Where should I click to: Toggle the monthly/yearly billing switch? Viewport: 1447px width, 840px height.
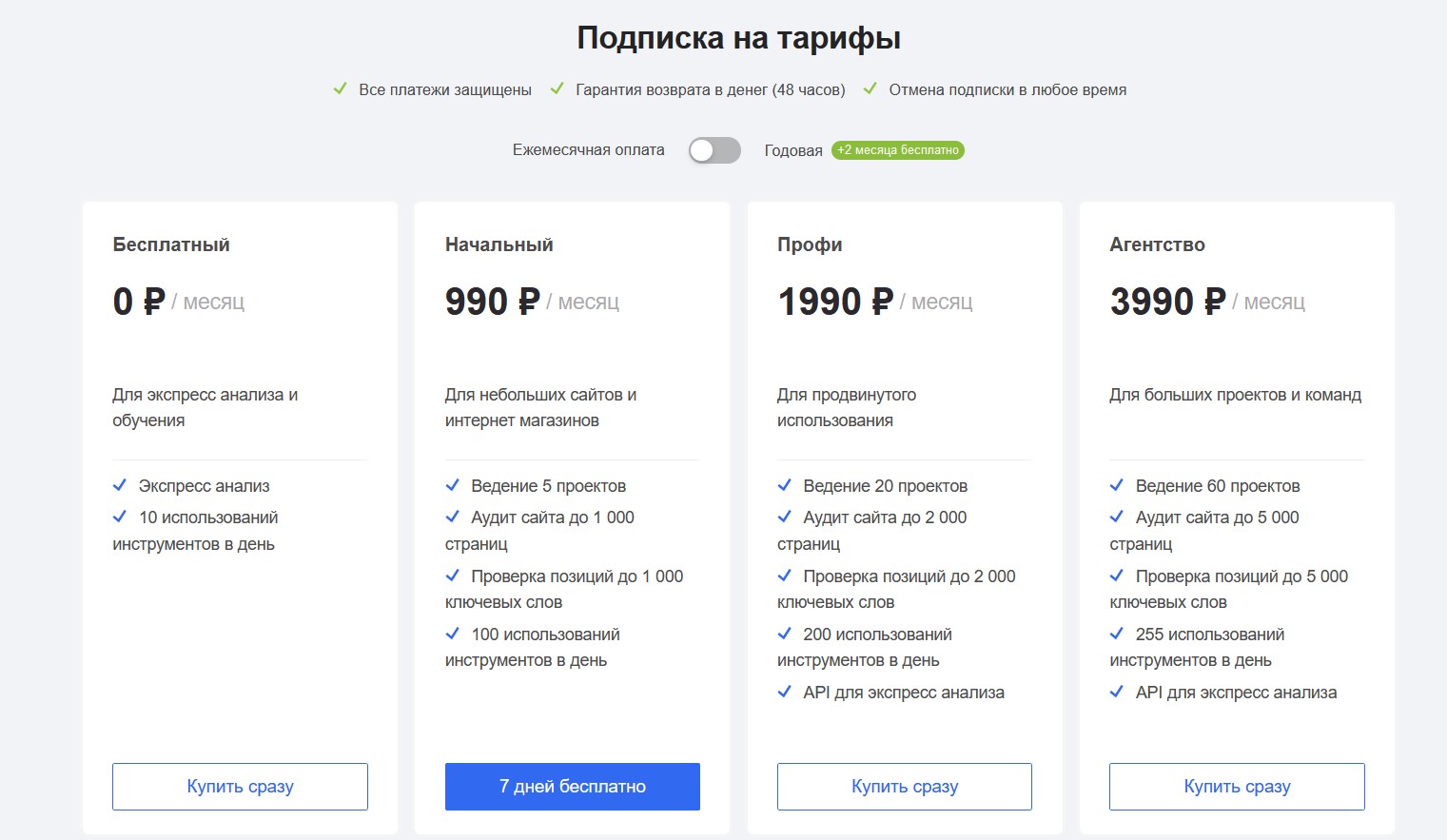pyautogui.click(x=714, y=150)
